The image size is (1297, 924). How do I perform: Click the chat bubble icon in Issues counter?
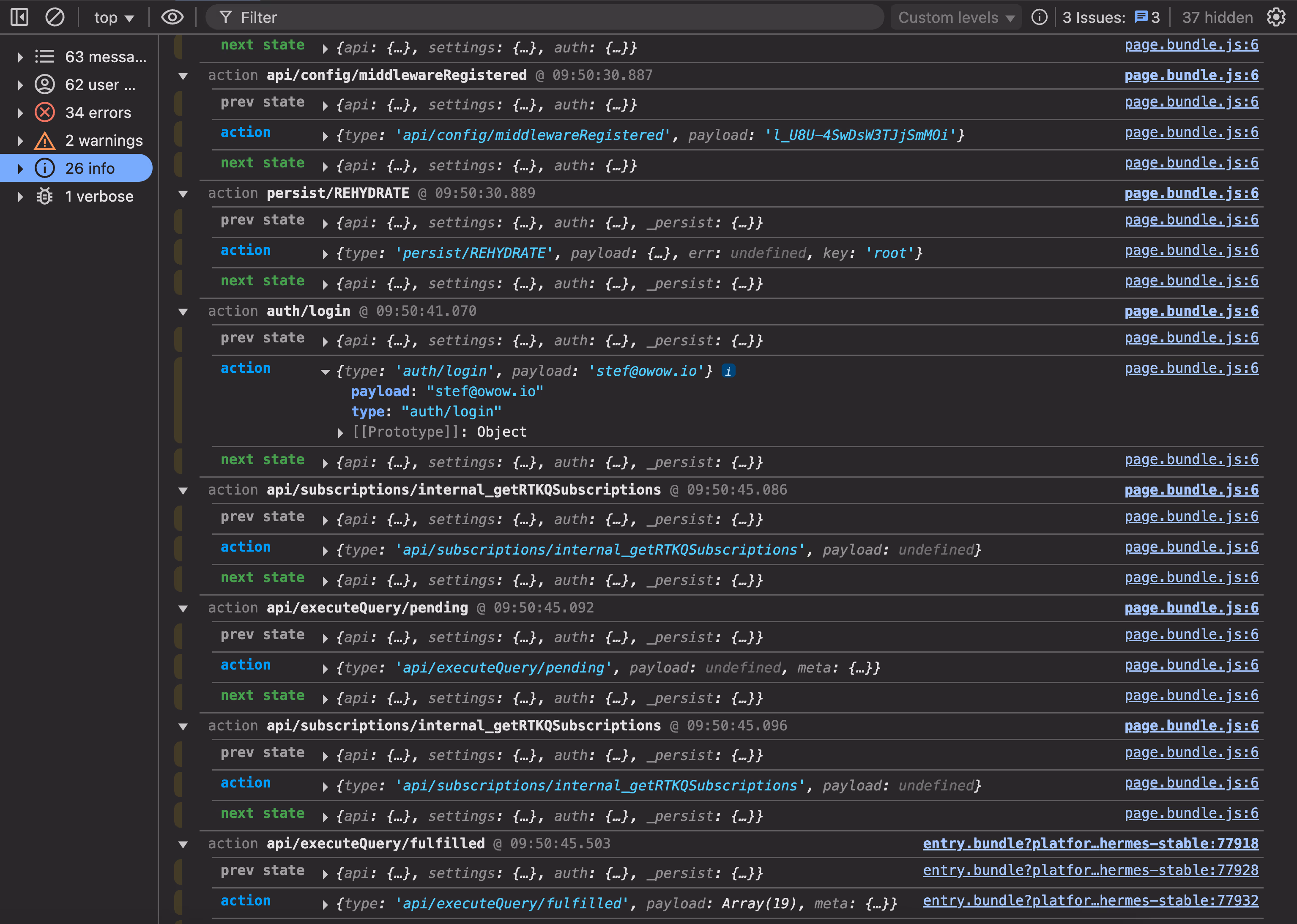[1141, 17]
